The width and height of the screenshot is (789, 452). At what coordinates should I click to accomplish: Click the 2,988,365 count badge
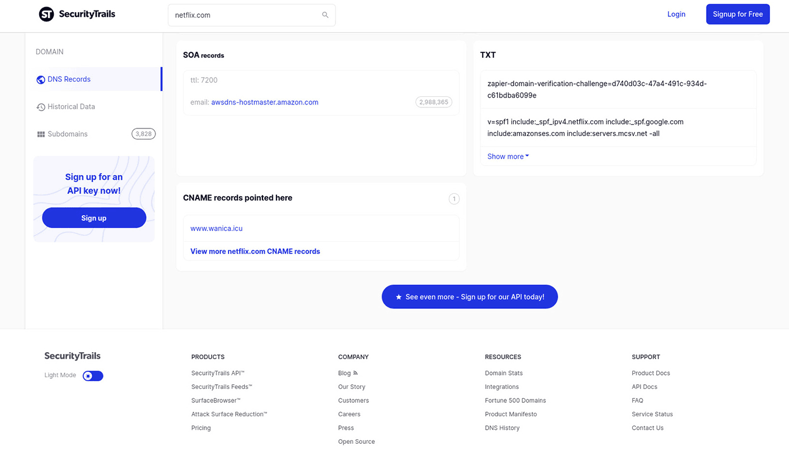[x=433, y=102]
